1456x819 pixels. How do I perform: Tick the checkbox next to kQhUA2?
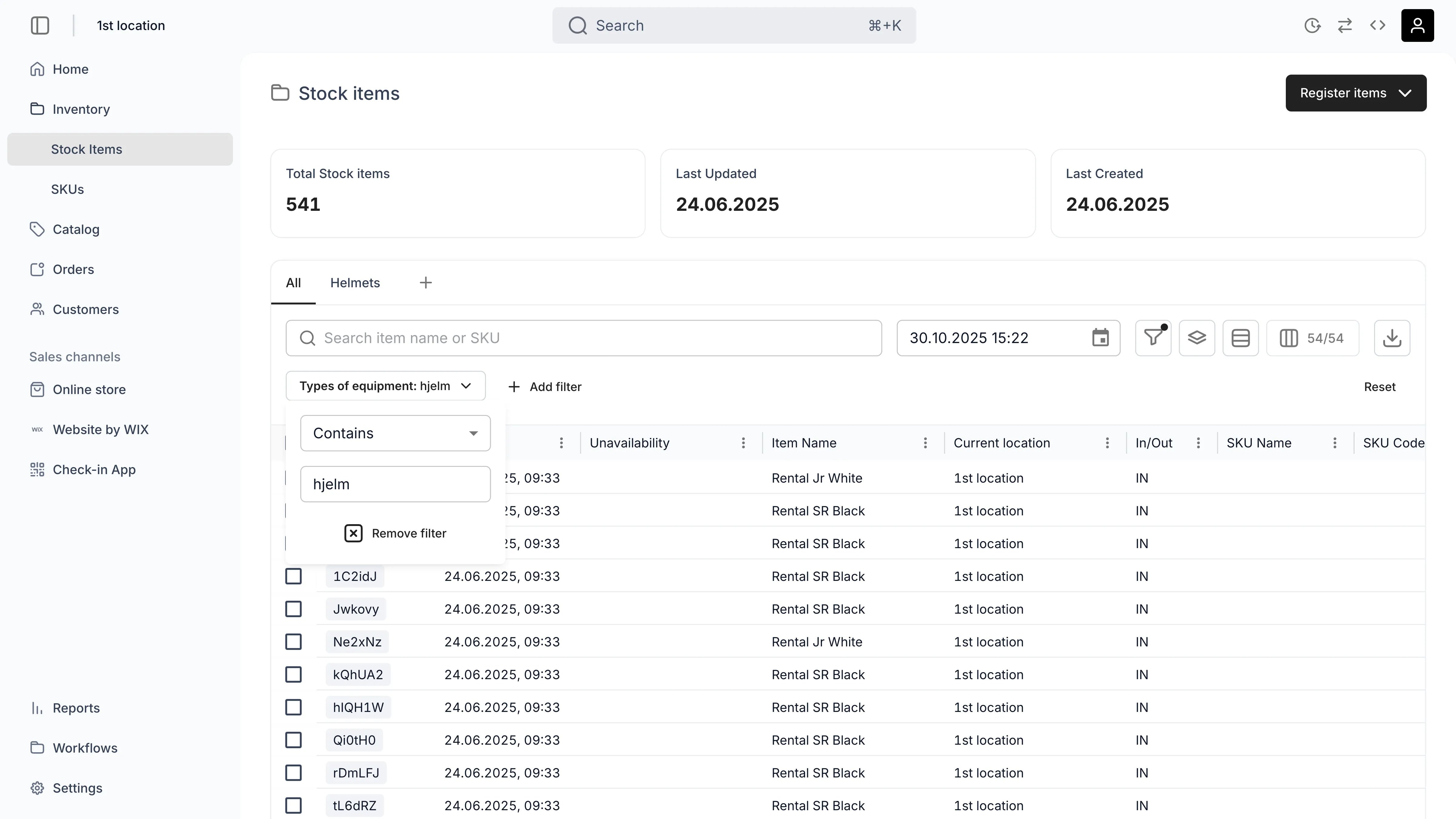click(293, 674)
